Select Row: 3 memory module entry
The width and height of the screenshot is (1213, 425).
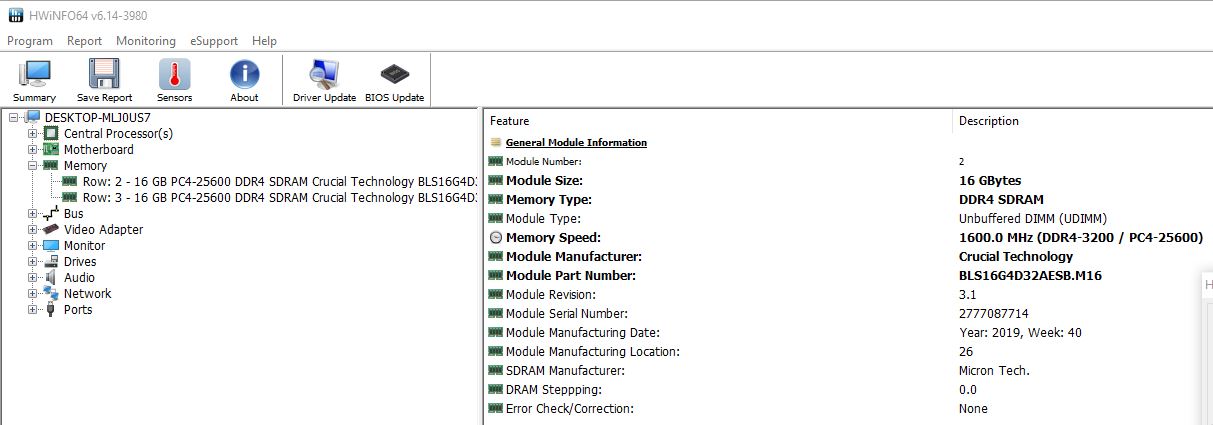pos(280,198)
